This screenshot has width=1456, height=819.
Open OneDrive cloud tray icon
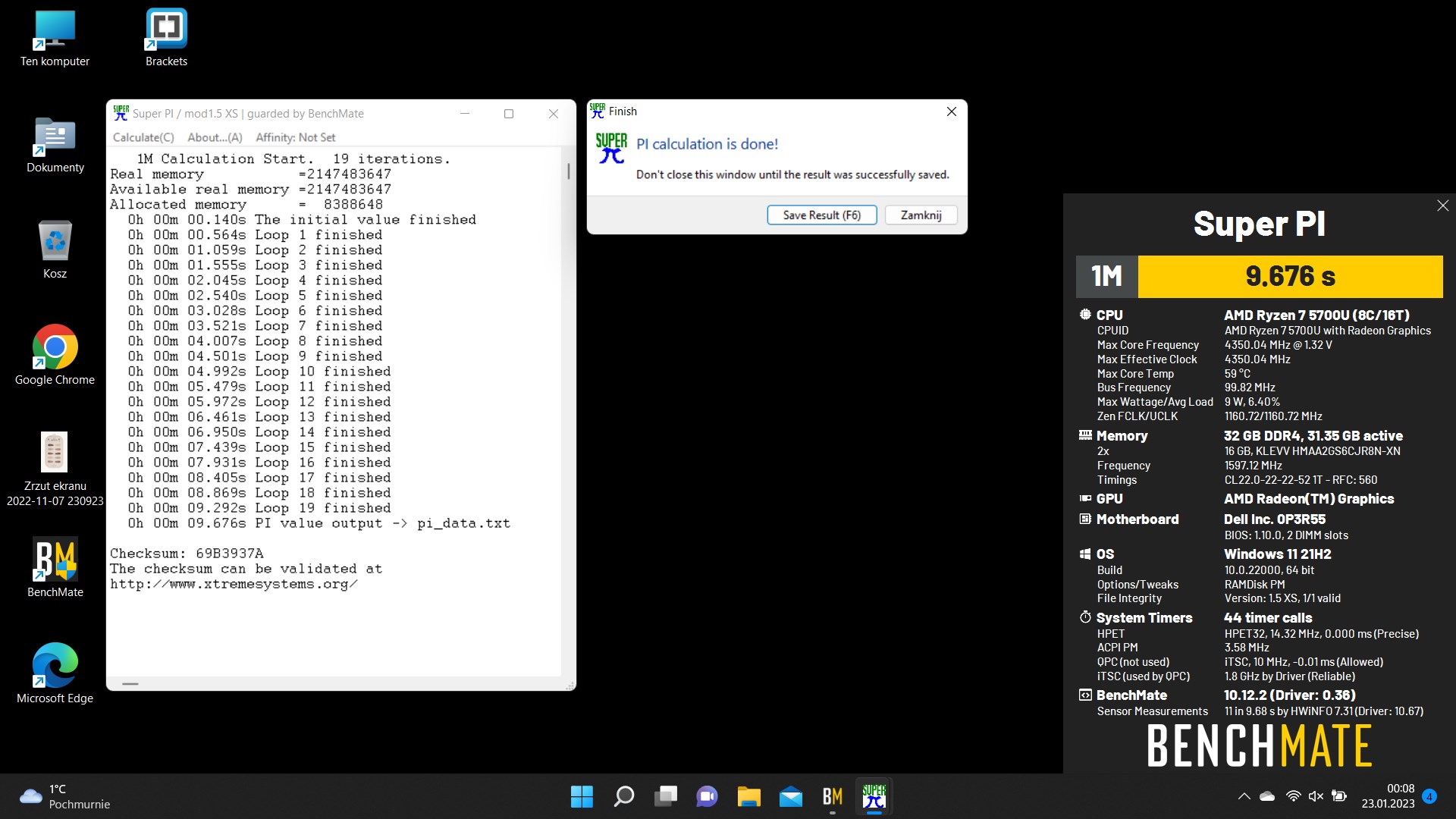coord(1267,796)
